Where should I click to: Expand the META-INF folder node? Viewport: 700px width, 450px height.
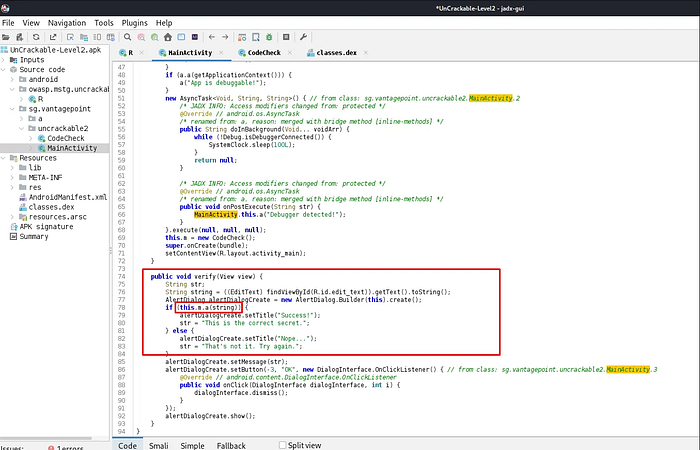click(x=12, y=178)
